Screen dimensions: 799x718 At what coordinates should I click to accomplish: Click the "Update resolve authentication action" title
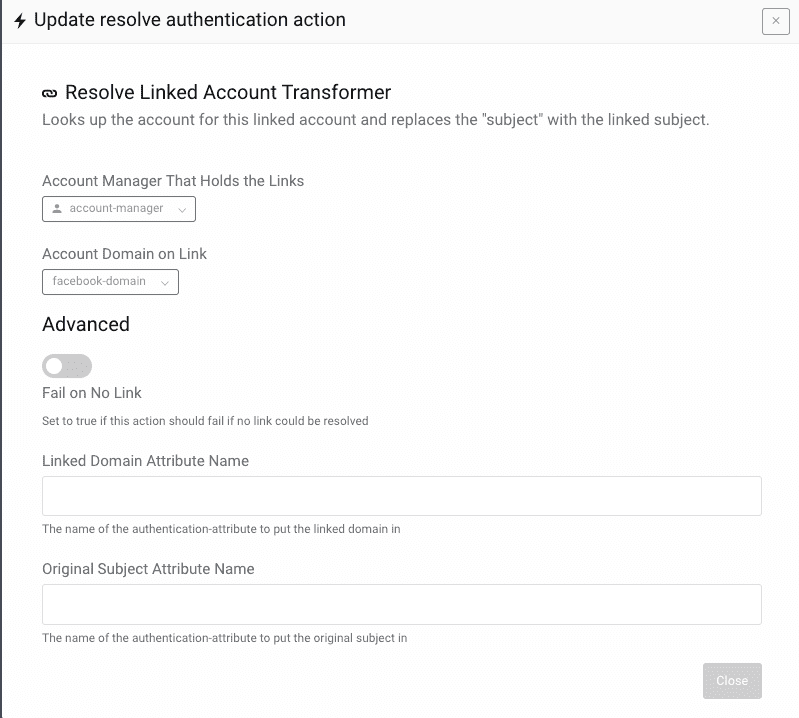(x=190, y=20)
